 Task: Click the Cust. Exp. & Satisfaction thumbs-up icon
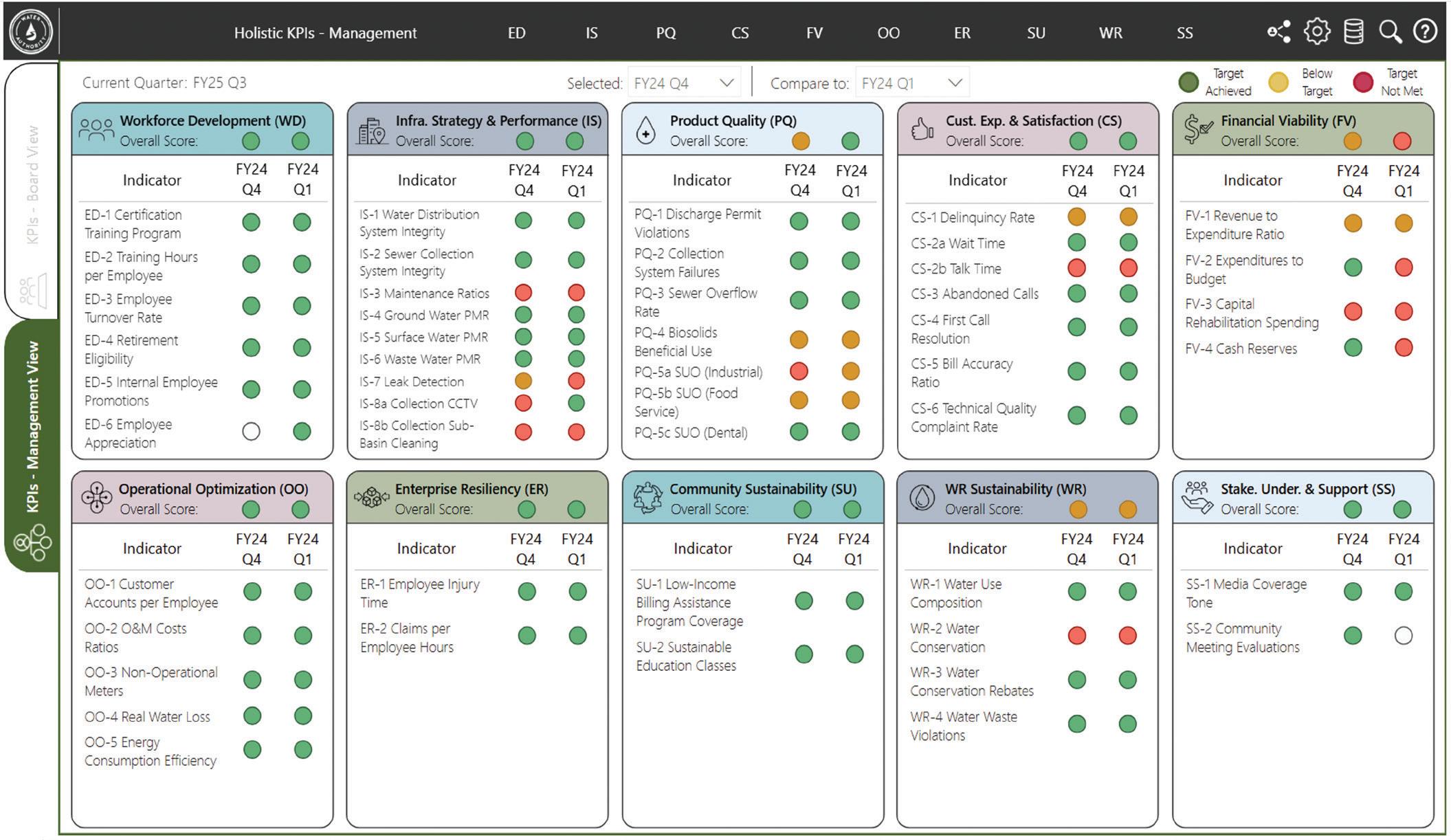[922, 129]
